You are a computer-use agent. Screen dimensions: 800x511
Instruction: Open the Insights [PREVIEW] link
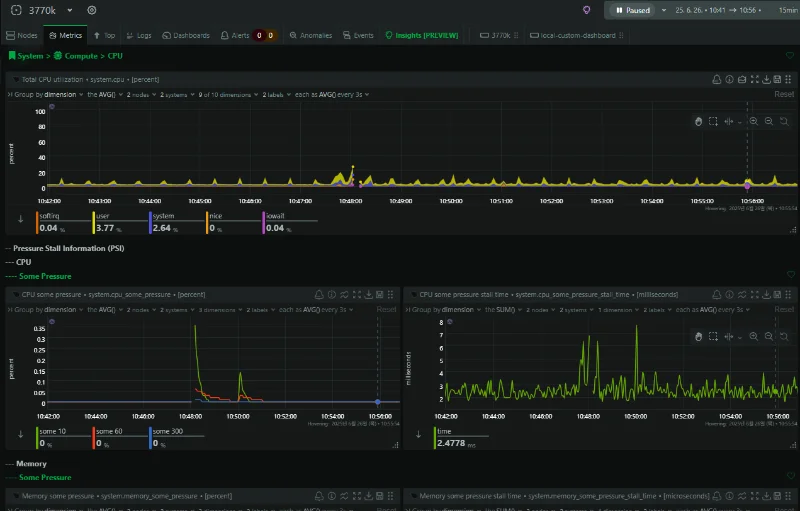422,35
